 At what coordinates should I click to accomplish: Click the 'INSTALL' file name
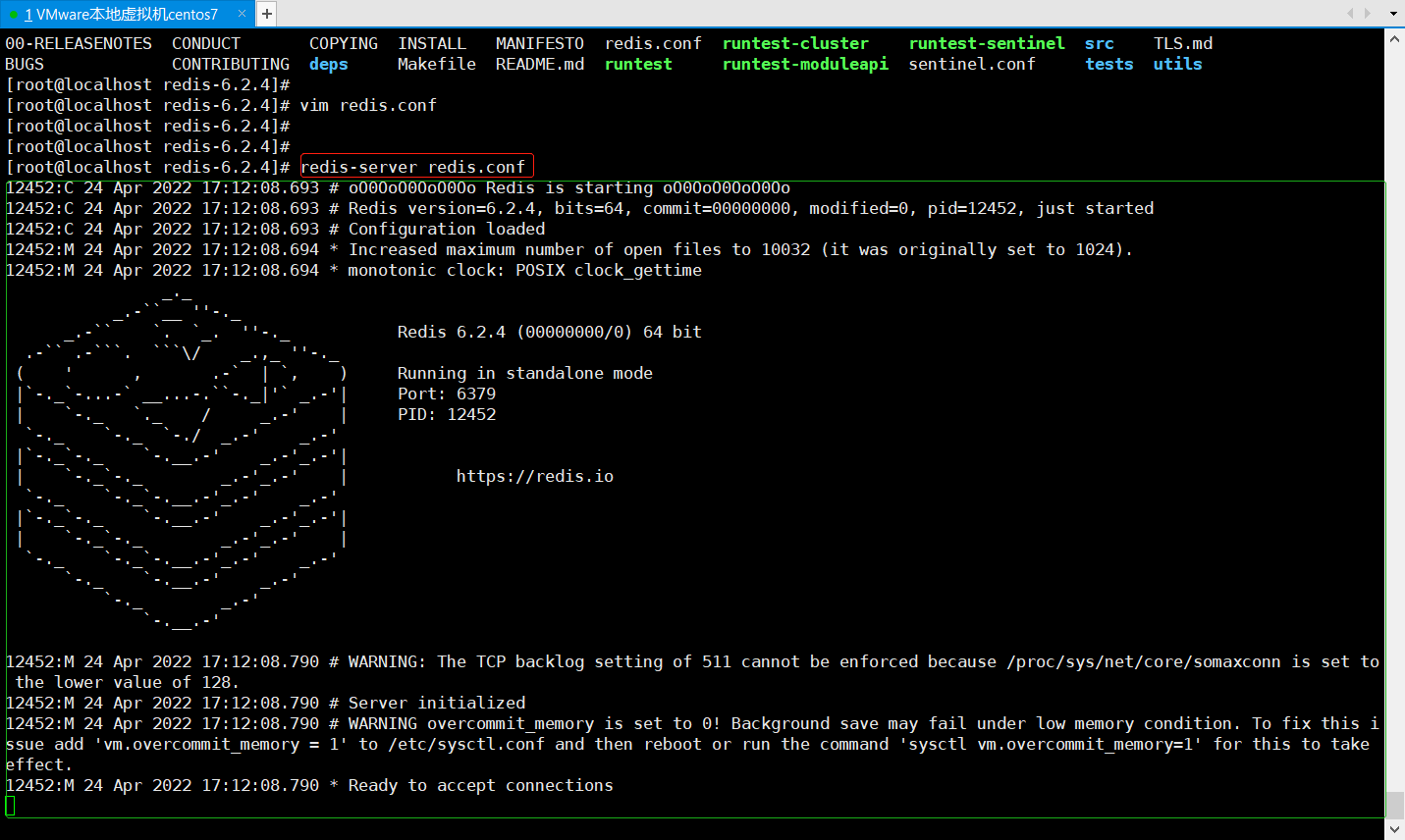432,43
